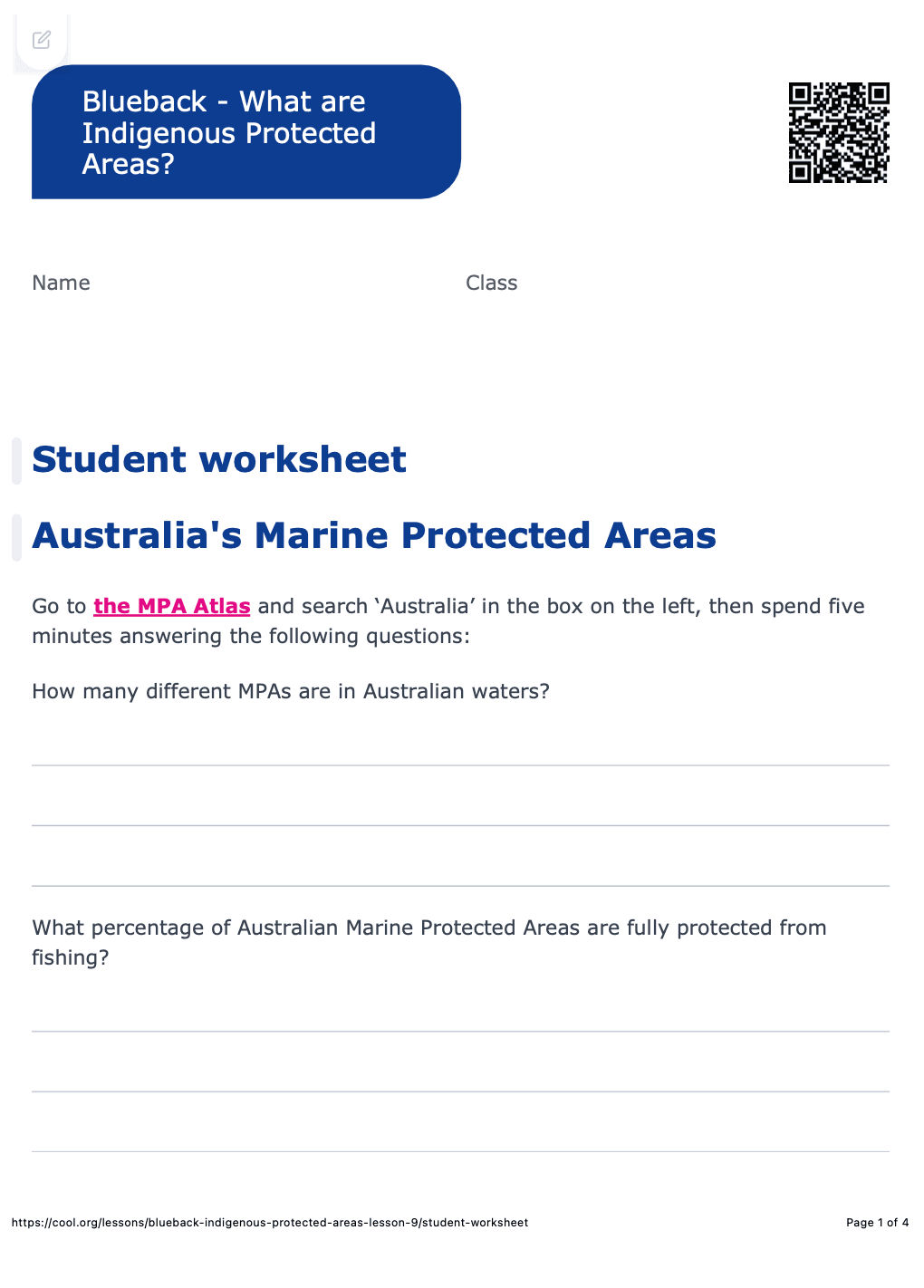
Task: Click the Class field label
Action: 491,283
